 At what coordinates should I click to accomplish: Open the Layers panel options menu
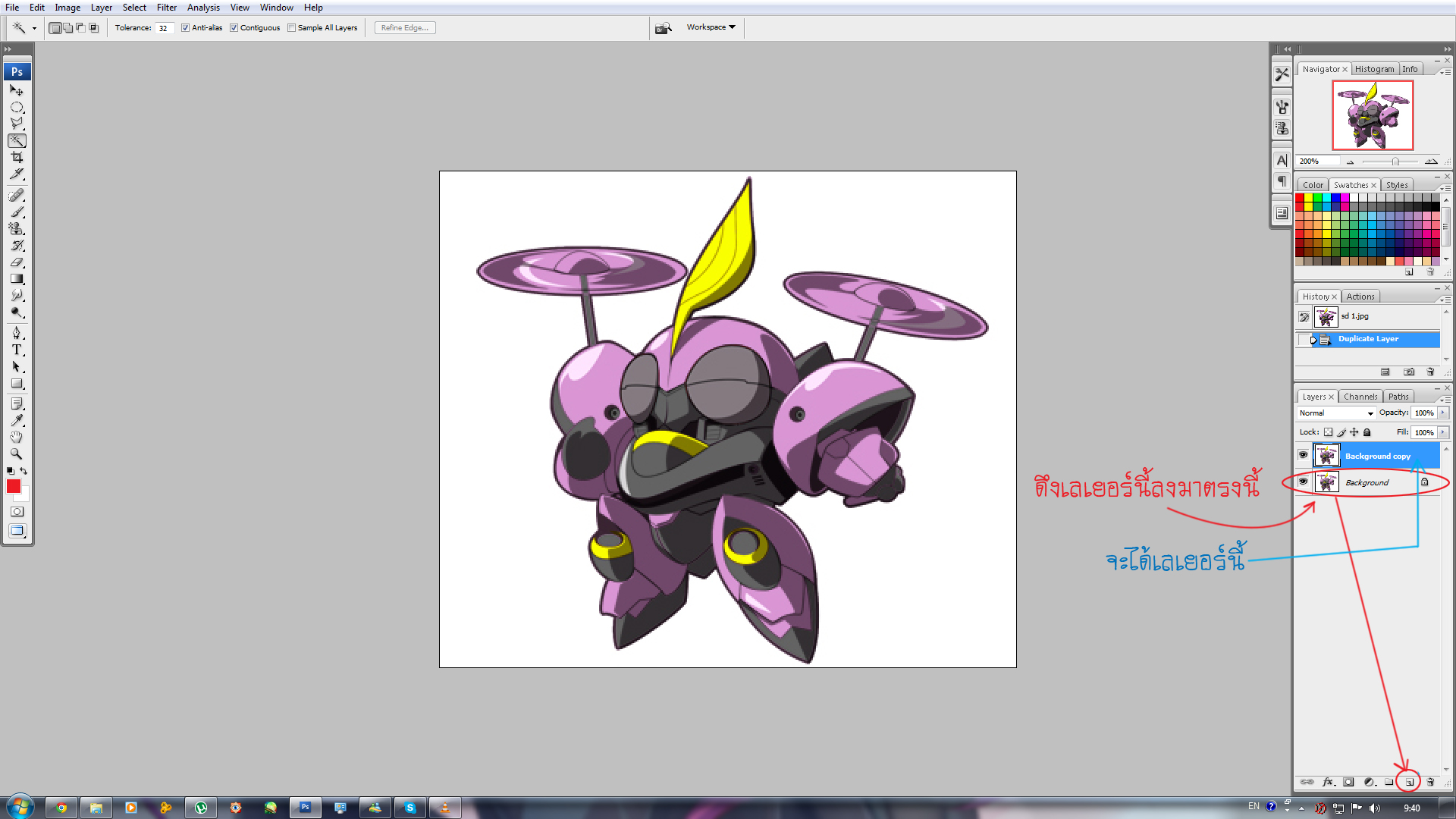coord(1445,400)
